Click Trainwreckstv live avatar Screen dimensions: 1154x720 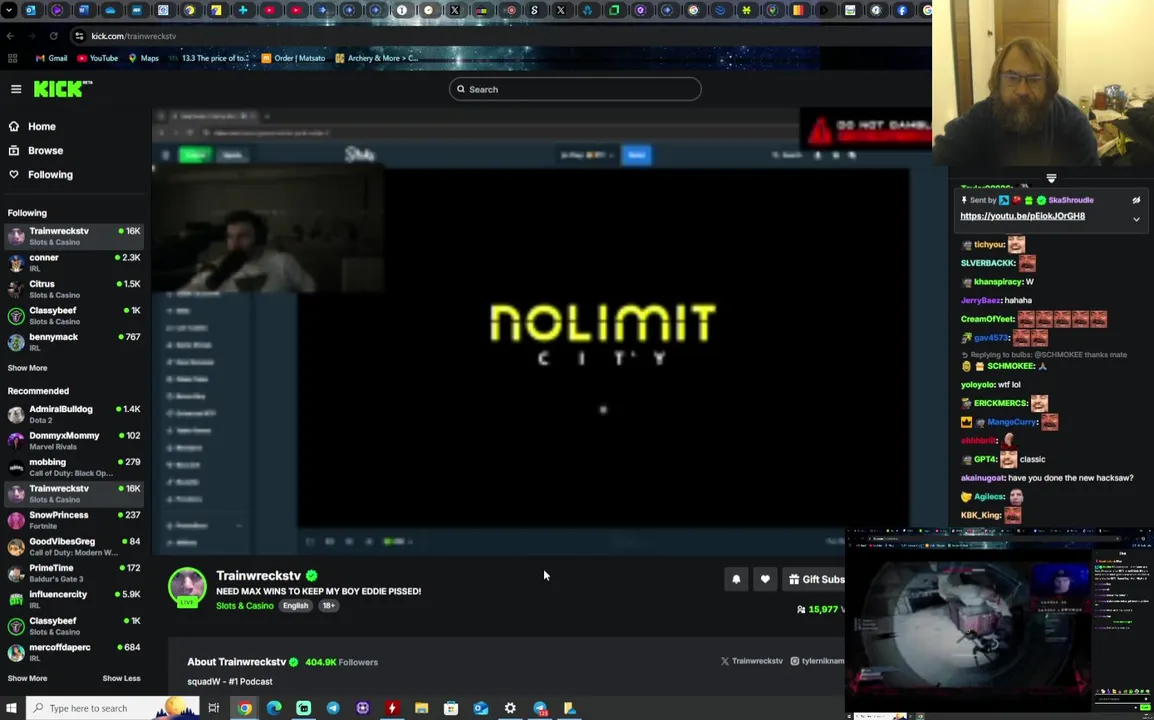point(187,587)
